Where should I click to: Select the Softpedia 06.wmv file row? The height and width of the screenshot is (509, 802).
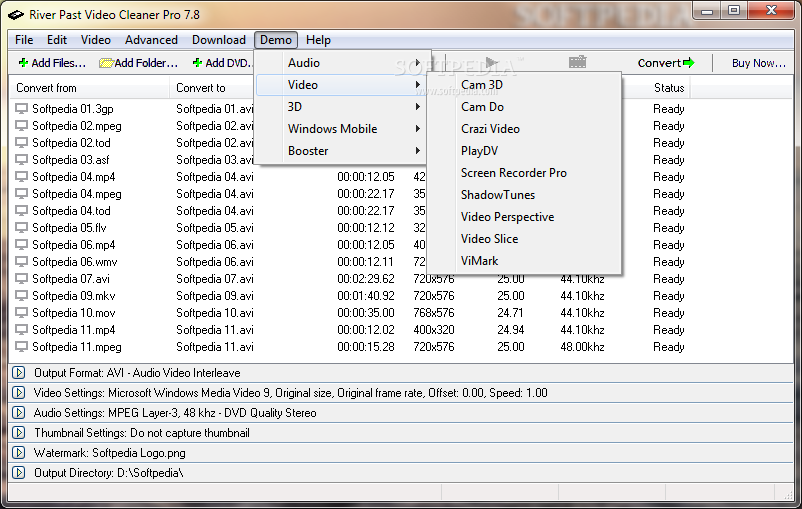click(75, 262)
